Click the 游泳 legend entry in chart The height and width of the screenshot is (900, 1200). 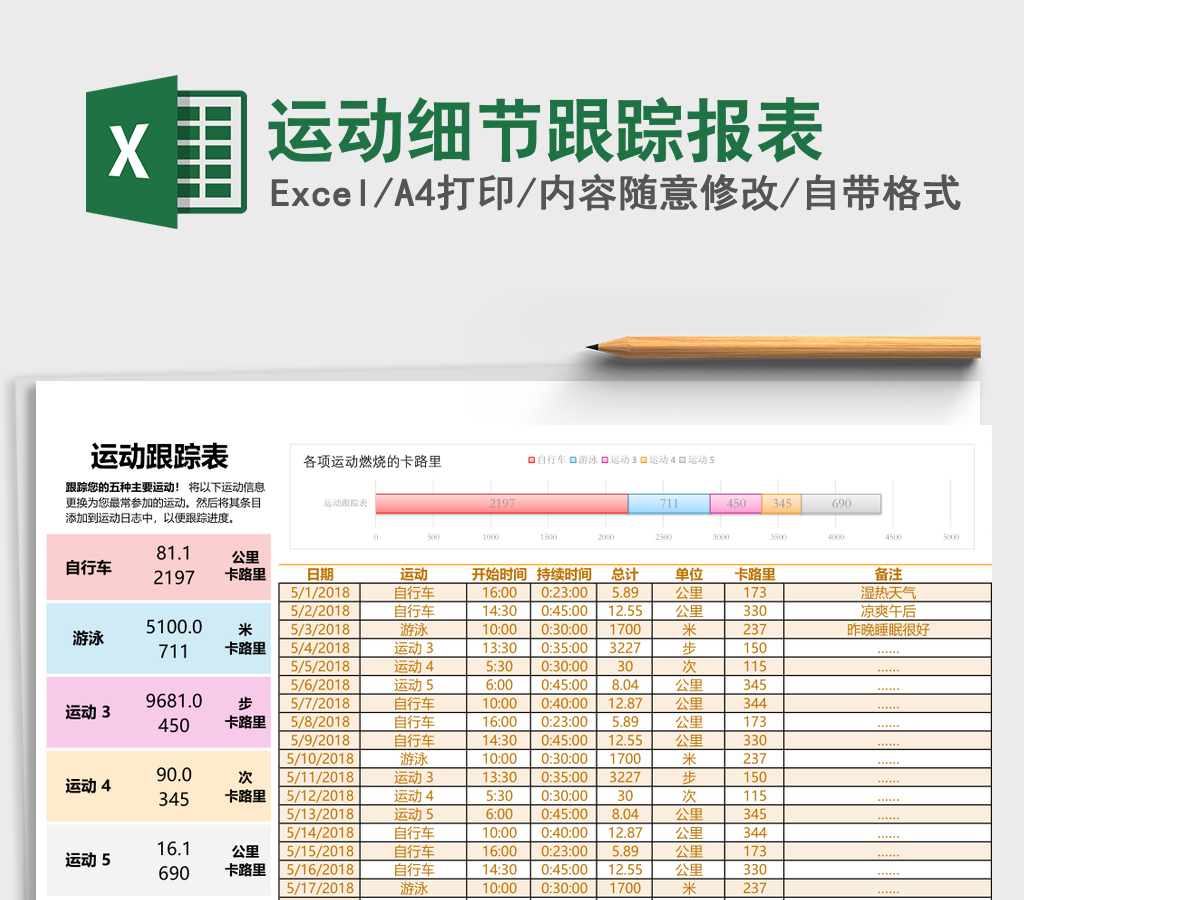[x=584, y=460]
